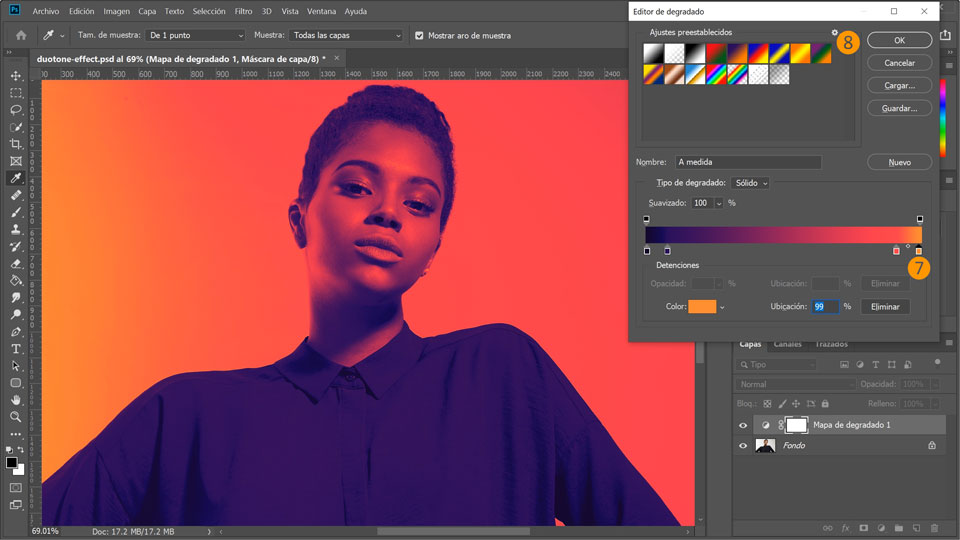Viewport: 960px width, 540px height.
Task: Open gradient presets gear menu
Action: pyautogui.click(x=835, y=33)
